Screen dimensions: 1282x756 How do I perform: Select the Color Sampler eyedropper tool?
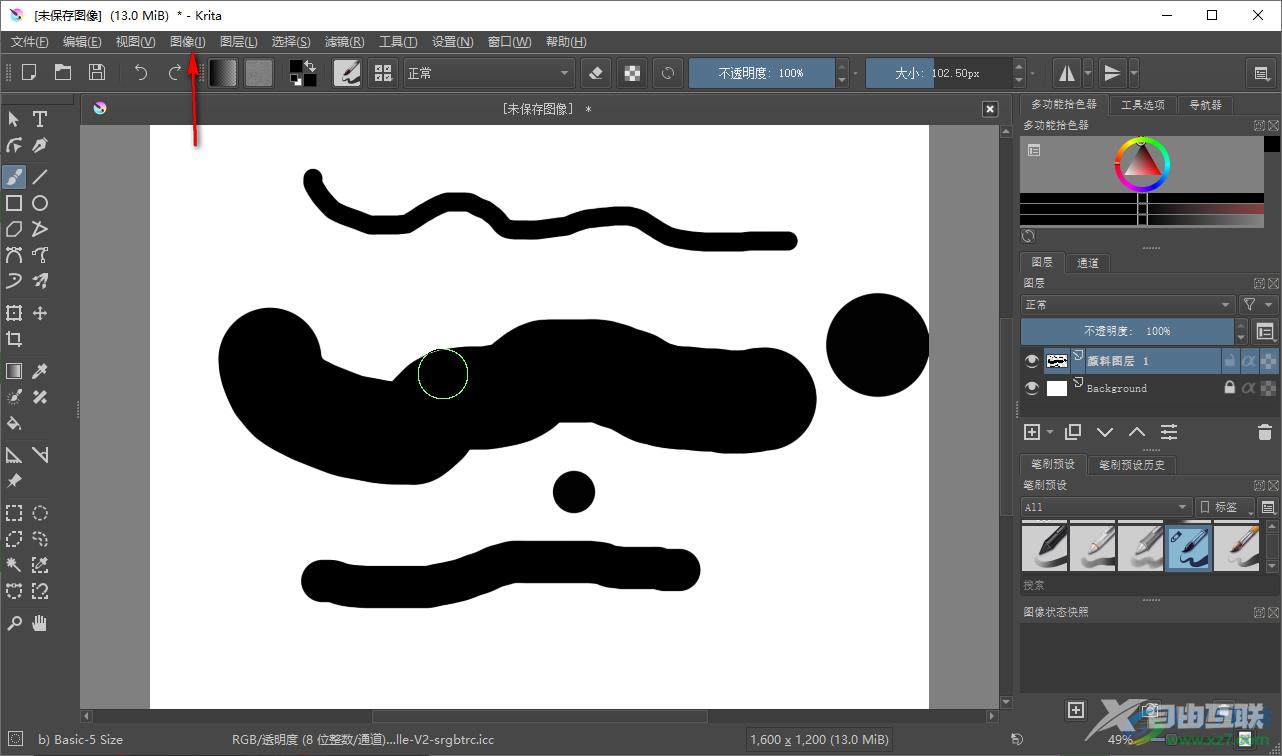(40, 371)
